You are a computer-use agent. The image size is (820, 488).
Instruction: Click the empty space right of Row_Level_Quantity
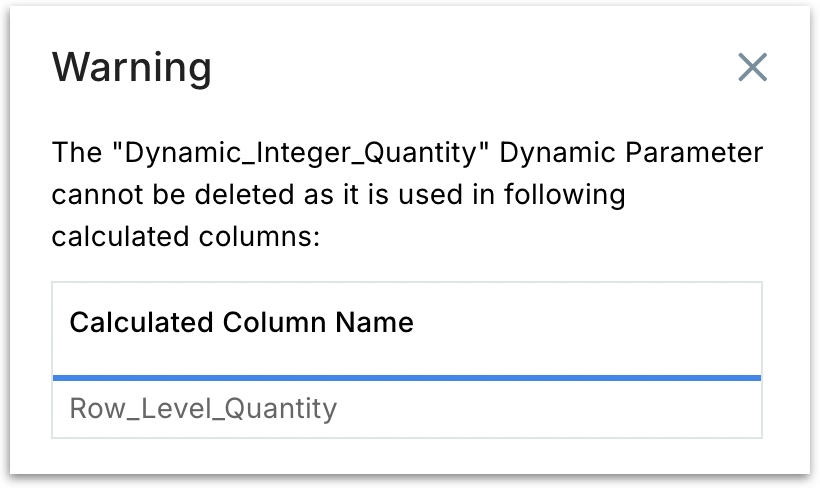pos(550,408)
